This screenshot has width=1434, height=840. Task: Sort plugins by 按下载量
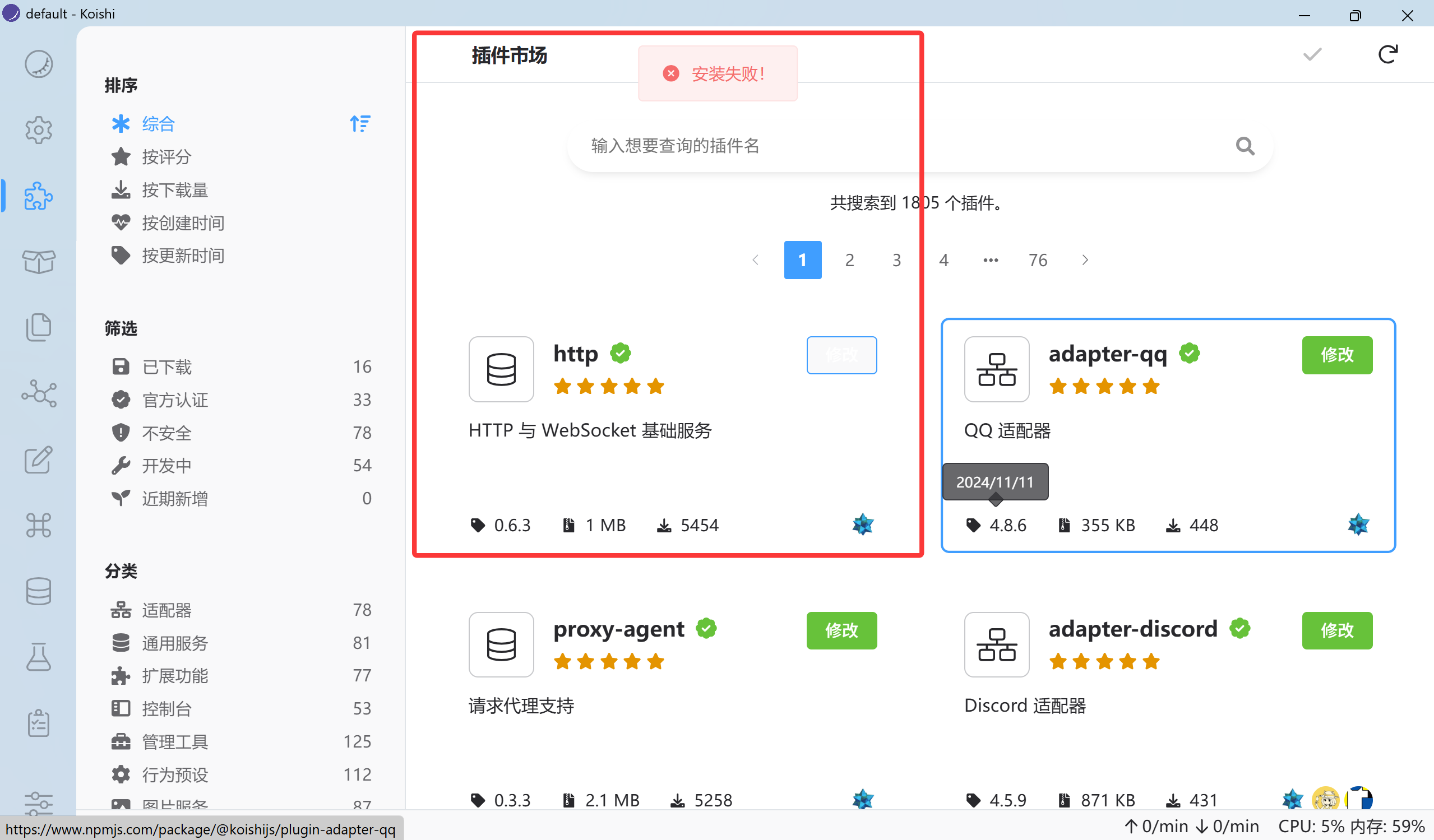coord(240,189)
